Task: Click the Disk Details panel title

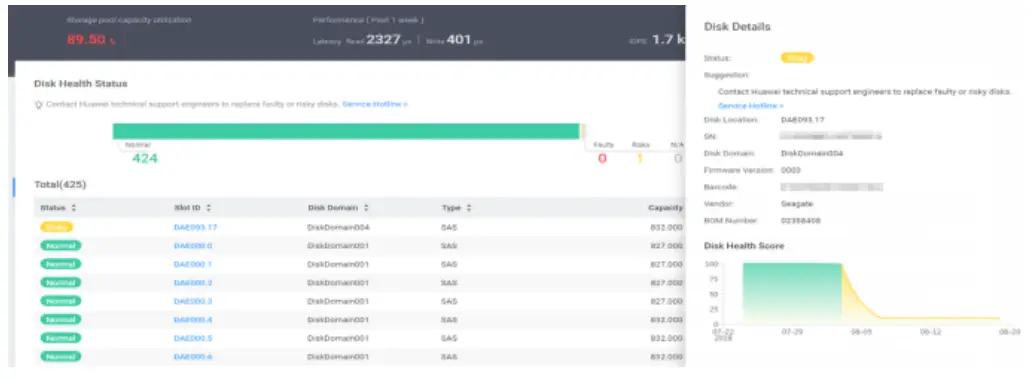Action: [x=737, y=27]
